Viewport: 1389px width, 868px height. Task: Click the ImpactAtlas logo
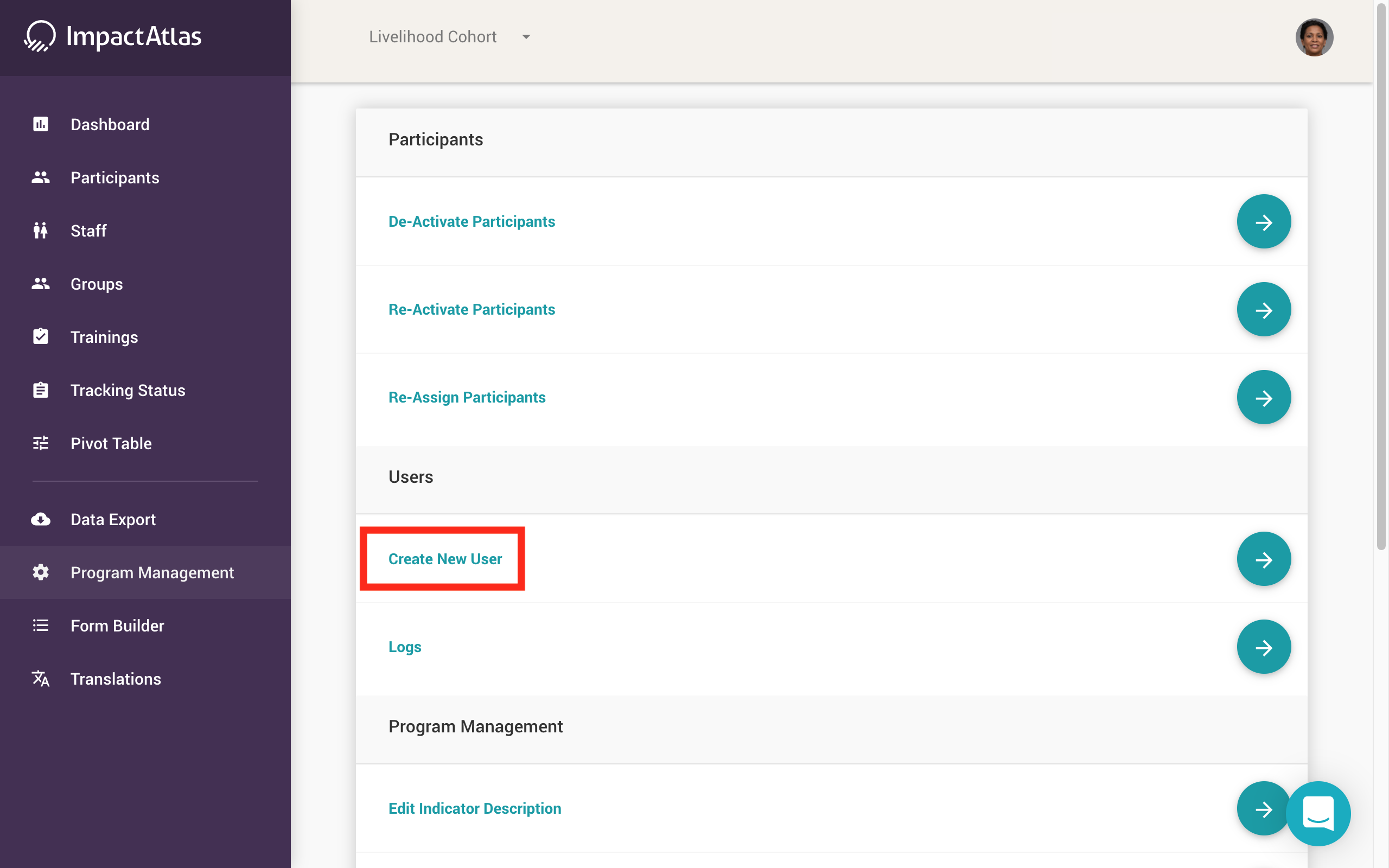(113, 37)
